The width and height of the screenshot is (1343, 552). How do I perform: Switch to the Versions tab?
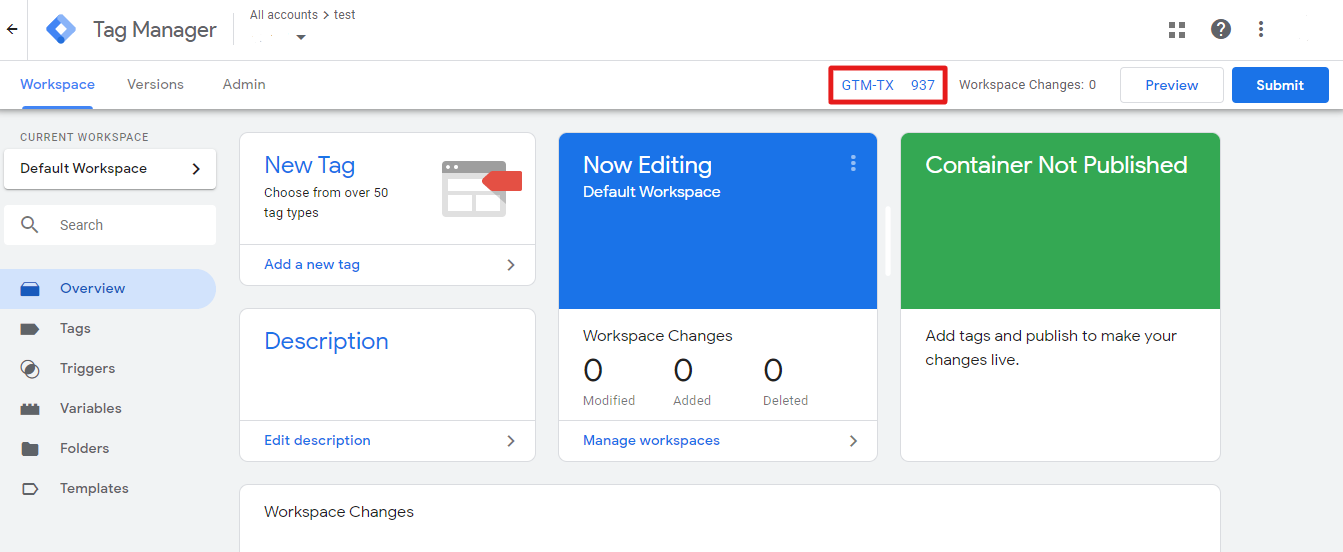coord(155,85)
